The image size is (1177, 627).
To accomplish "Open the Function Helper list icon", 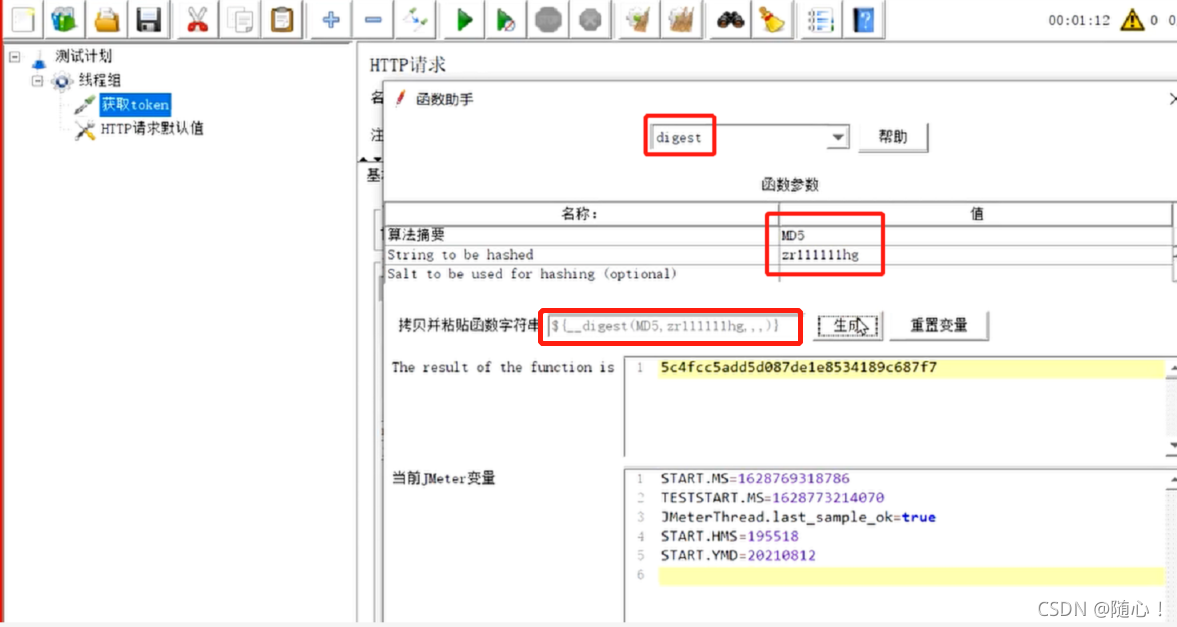I will (820, 19).
